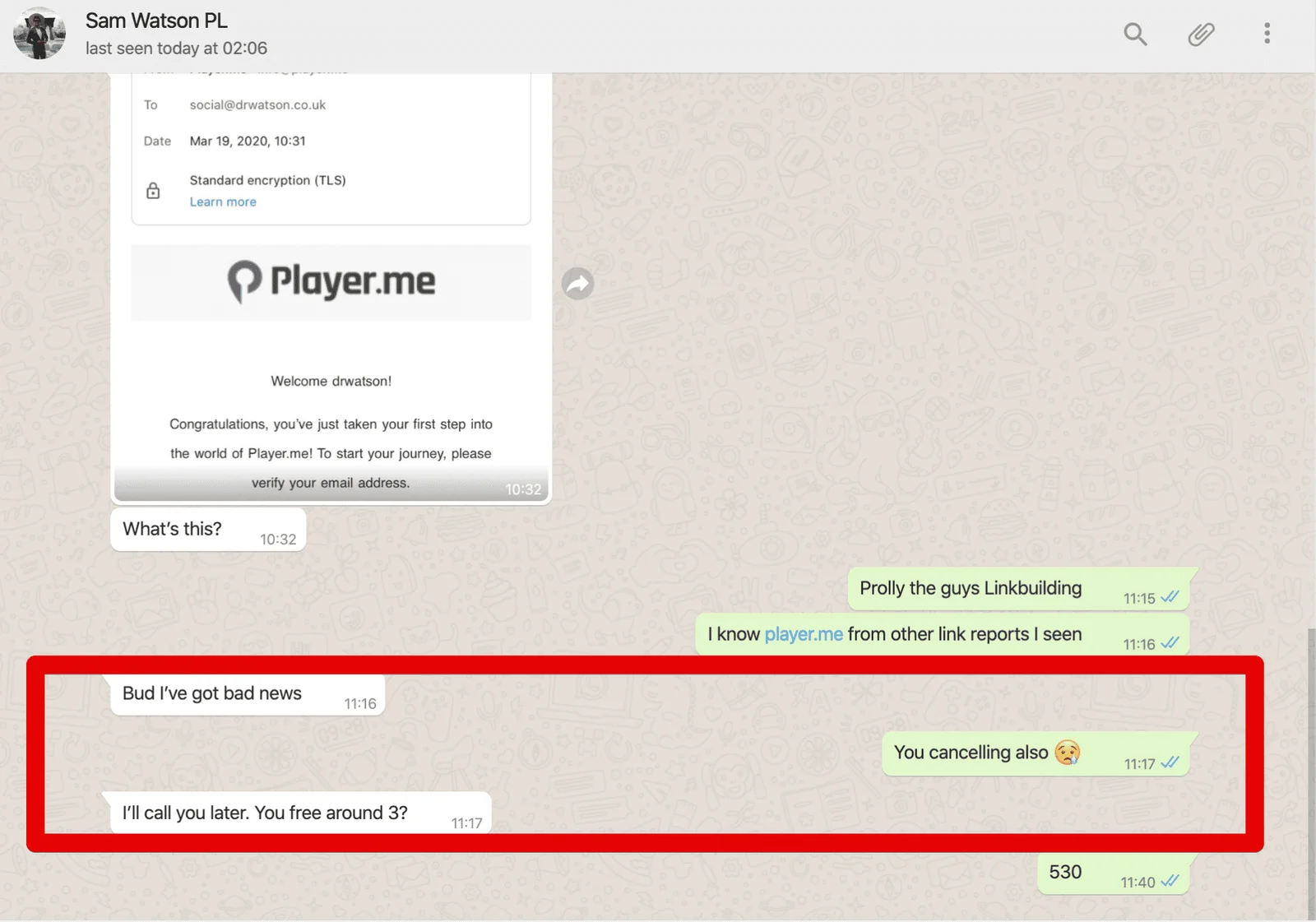1316x922 pixels.
Task: Click the crying emoji in the message
Action: click(1068, 753)
